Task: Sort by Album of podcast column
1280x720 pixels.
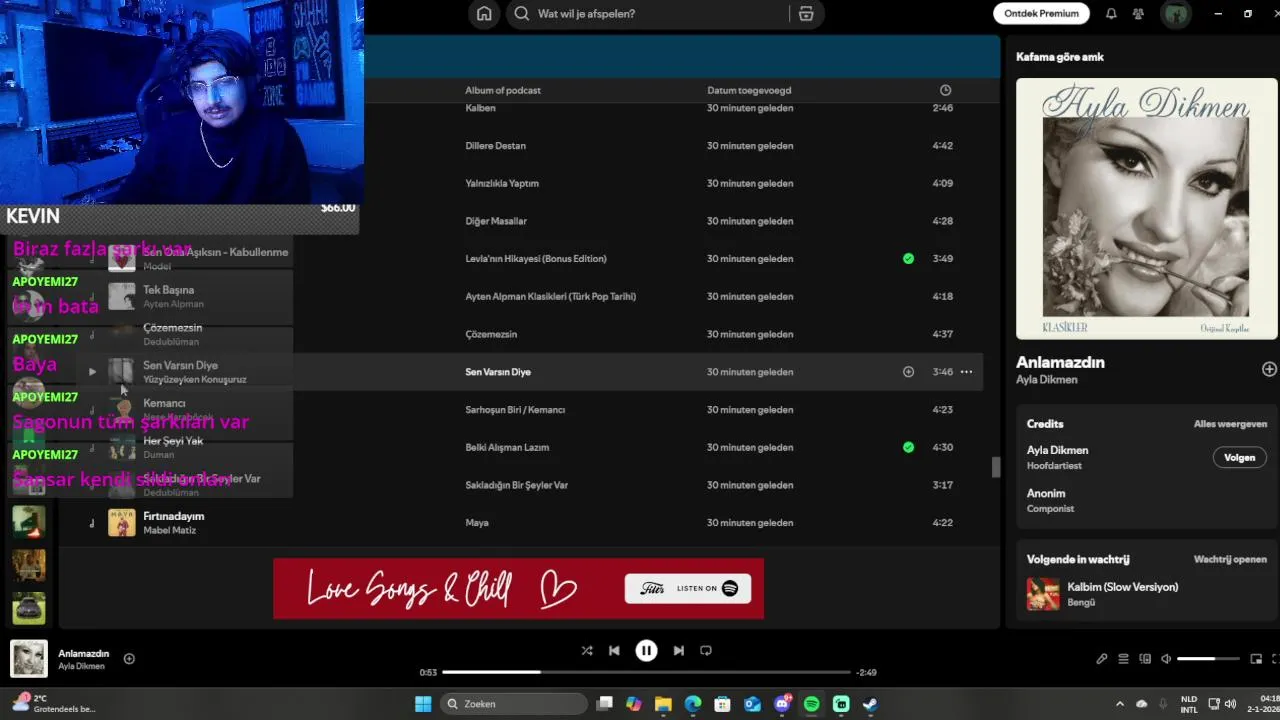Action: pyautogui.click(x=502, y=90)
